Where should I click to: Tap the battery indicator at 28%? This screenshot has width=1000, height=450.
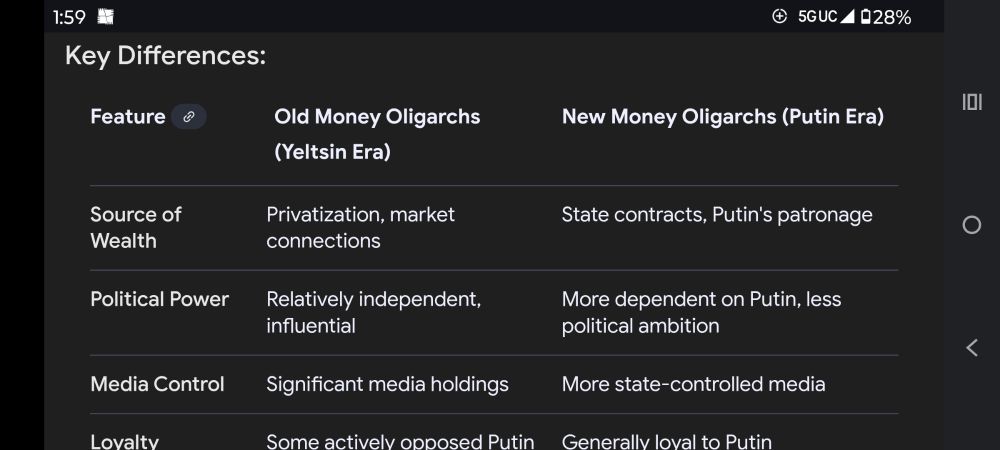[885, 17]
